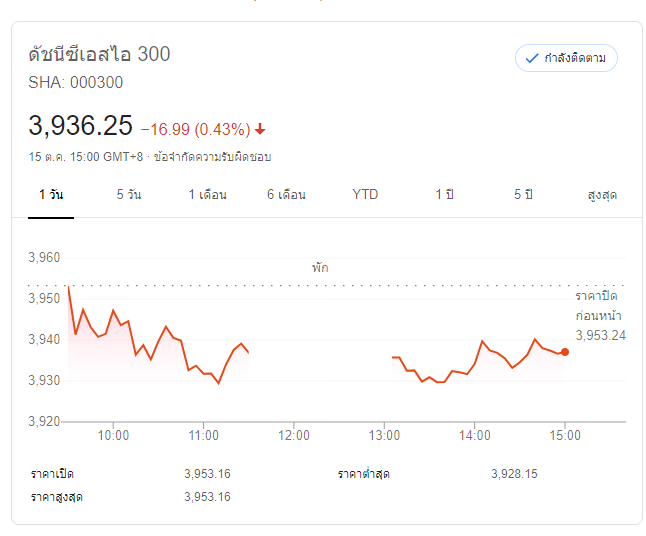Click the red end-point dot on chart
Screen dimensions: 646x536
pos(565,352)
